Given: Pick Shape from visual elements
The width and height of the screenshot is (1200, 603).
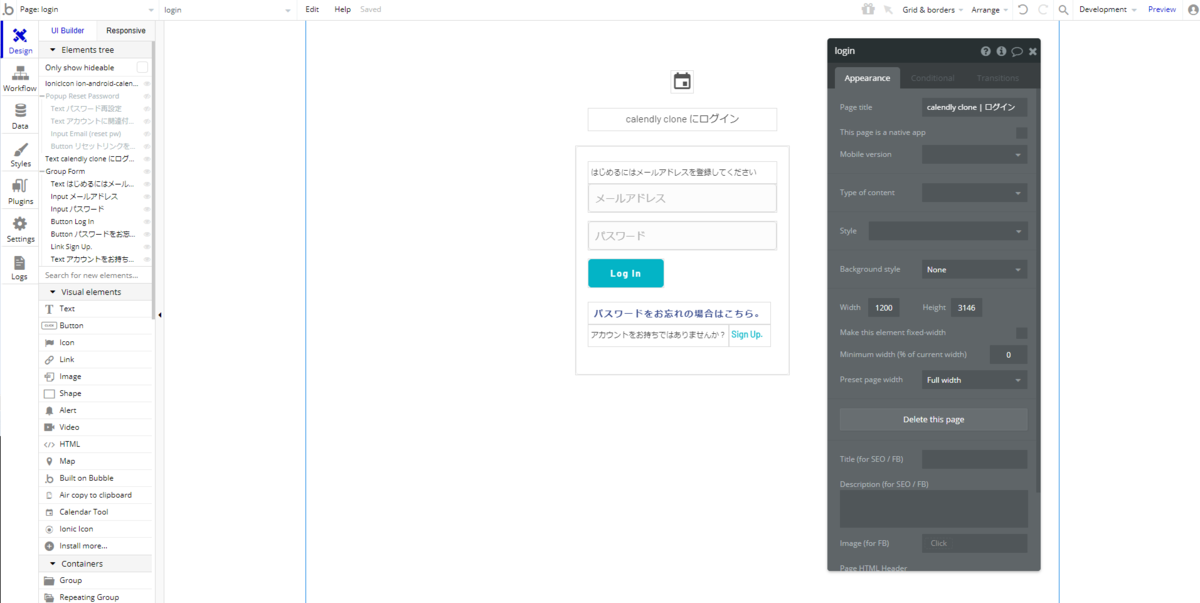Looking at the screenshot, I should pos(97,394).
